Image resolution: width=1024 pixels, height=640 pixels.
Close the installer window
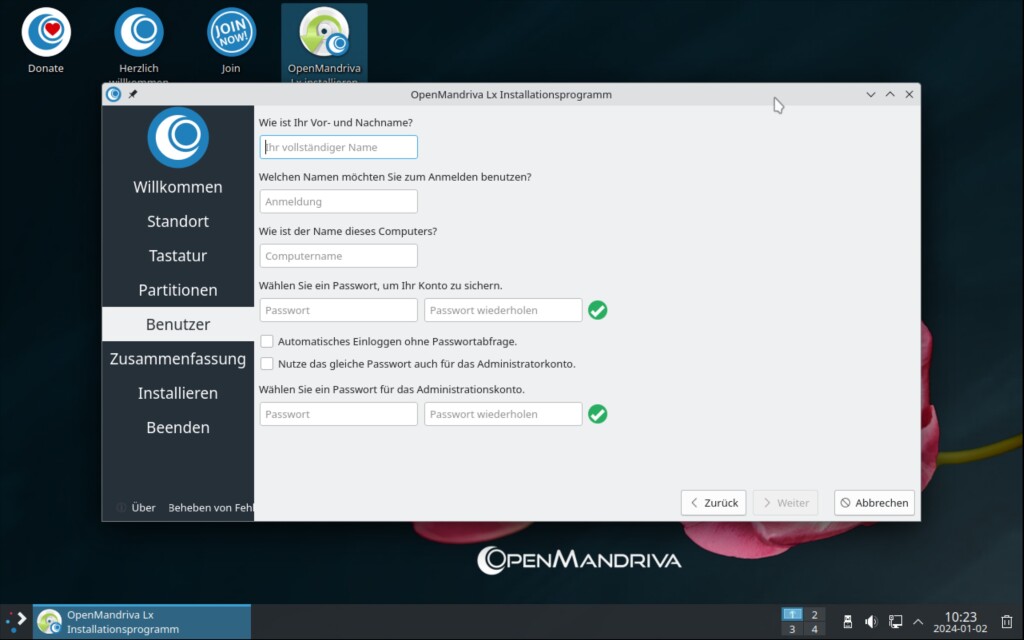pyautogui.click(x=909, y=94)
